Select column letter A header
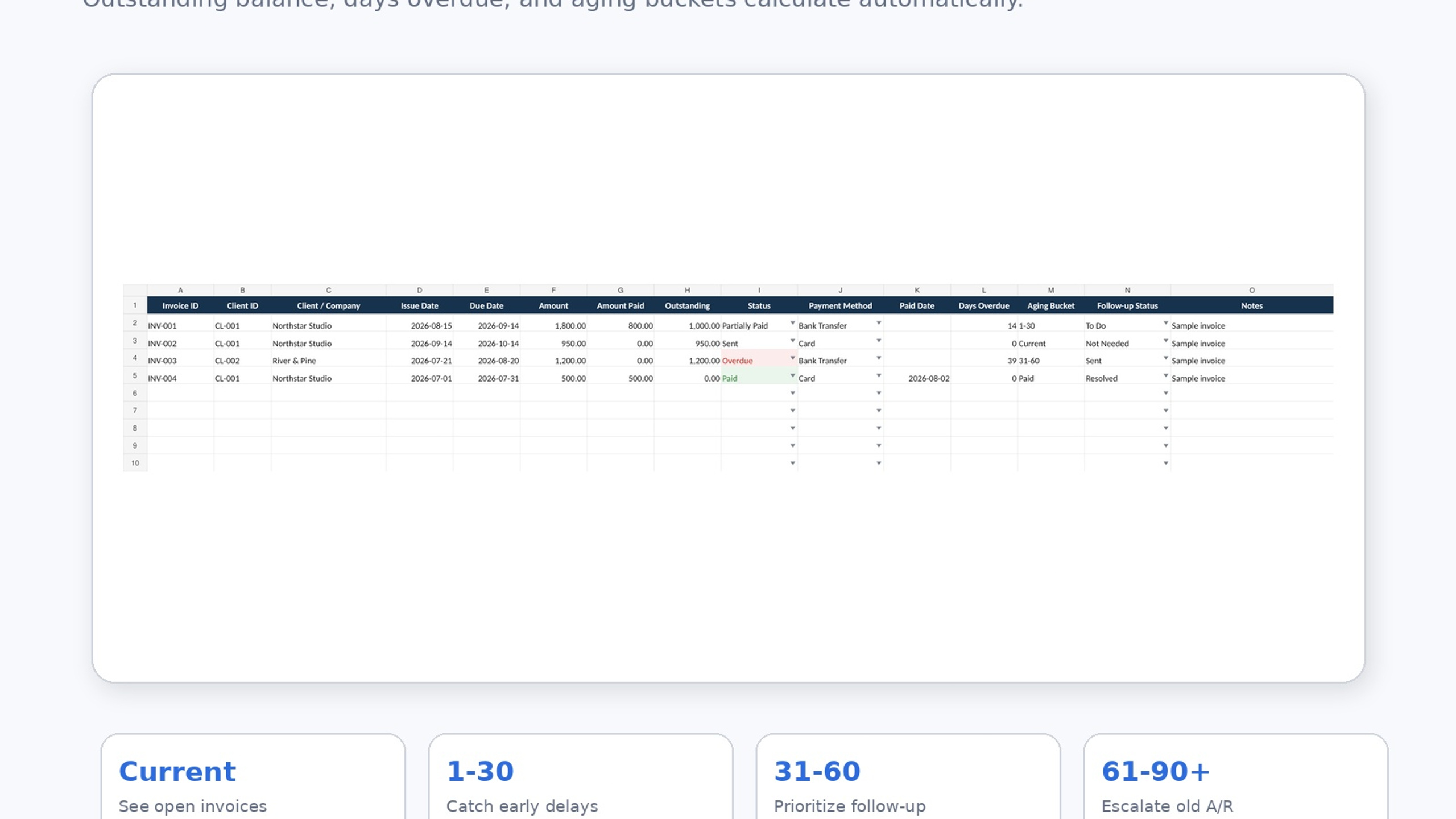 pyautogui.click(x=180, y=290)
